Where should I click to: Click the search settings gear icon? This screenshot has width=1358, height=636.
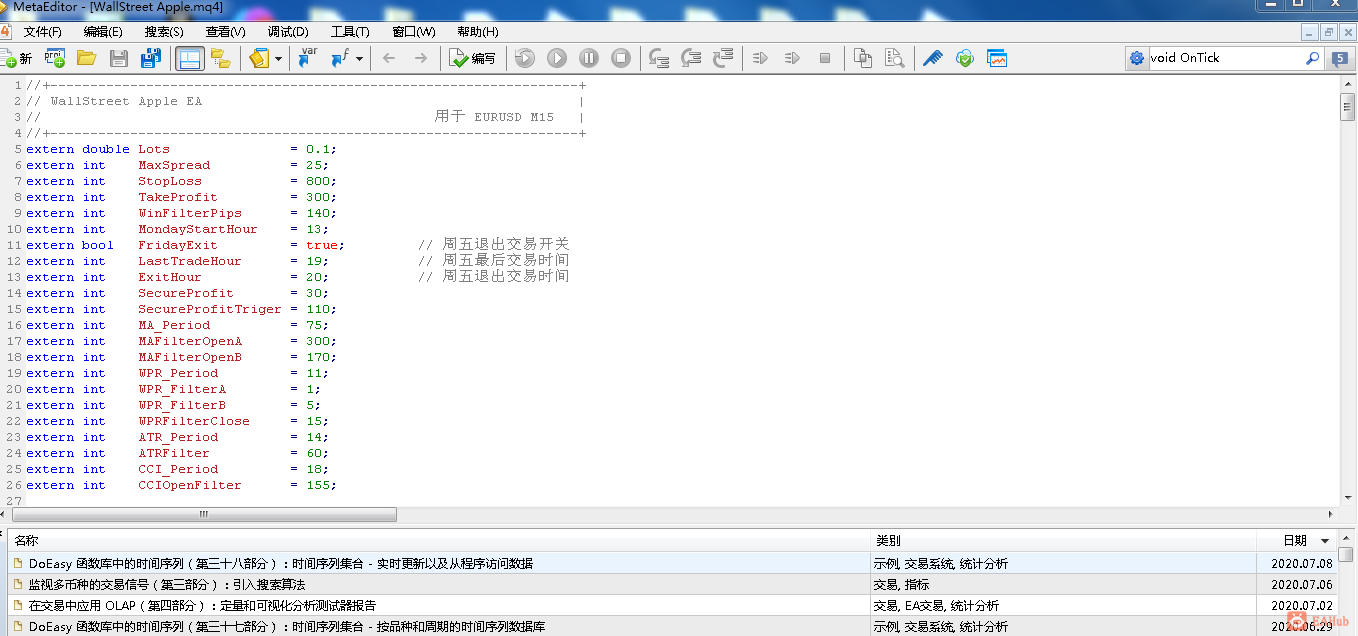tap(1137, 58)
